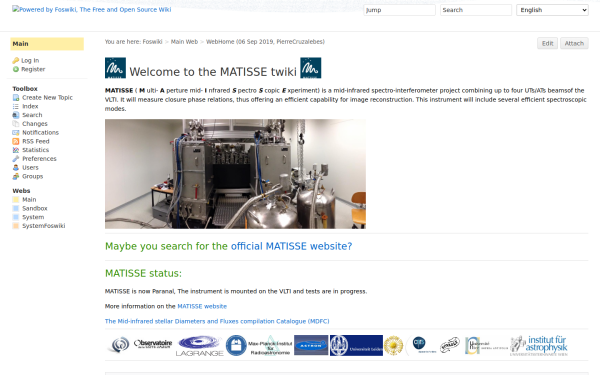Select Changes in the Toolbox
Screen dimensions: 600x375
coord(35,124)
